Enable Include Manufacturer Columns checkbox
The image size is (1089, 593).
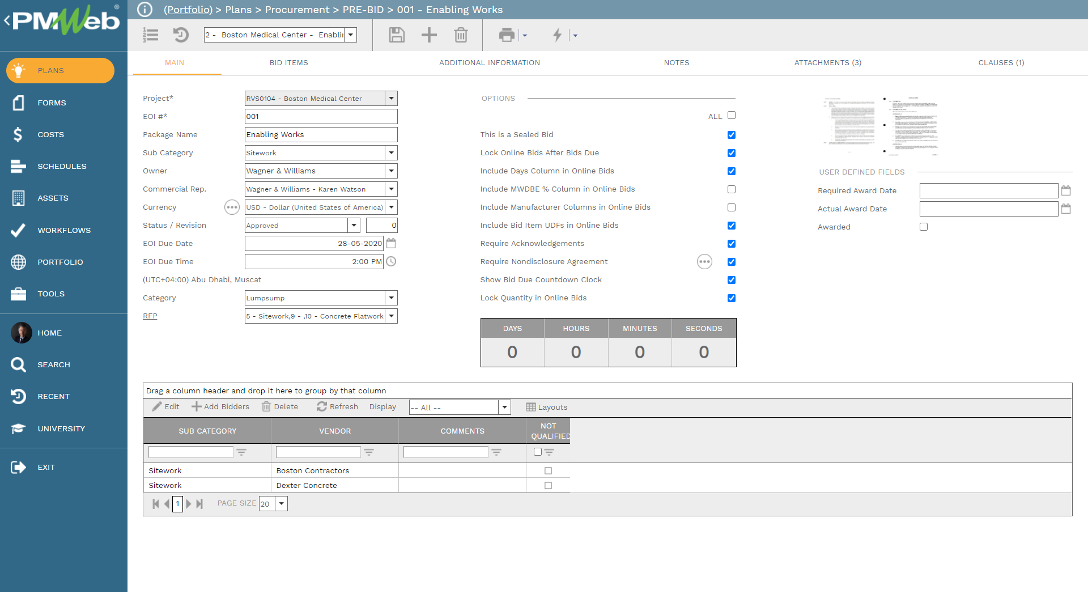click(731, 207)
